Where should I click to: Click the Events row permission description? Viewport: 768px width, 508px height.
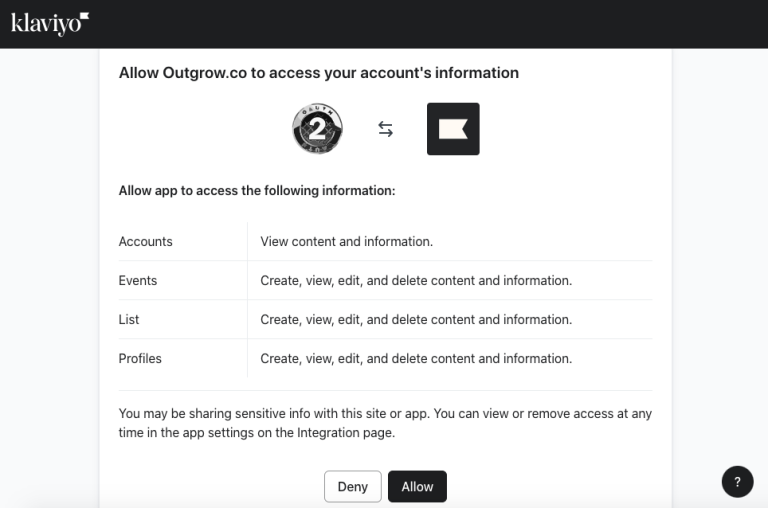(x=416, y=280)
